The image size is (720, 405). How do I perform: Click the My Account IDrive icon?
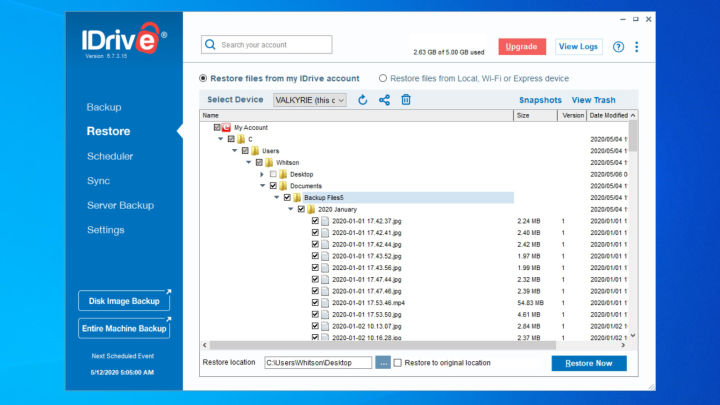pyautogui.click(x=226, y=127)
